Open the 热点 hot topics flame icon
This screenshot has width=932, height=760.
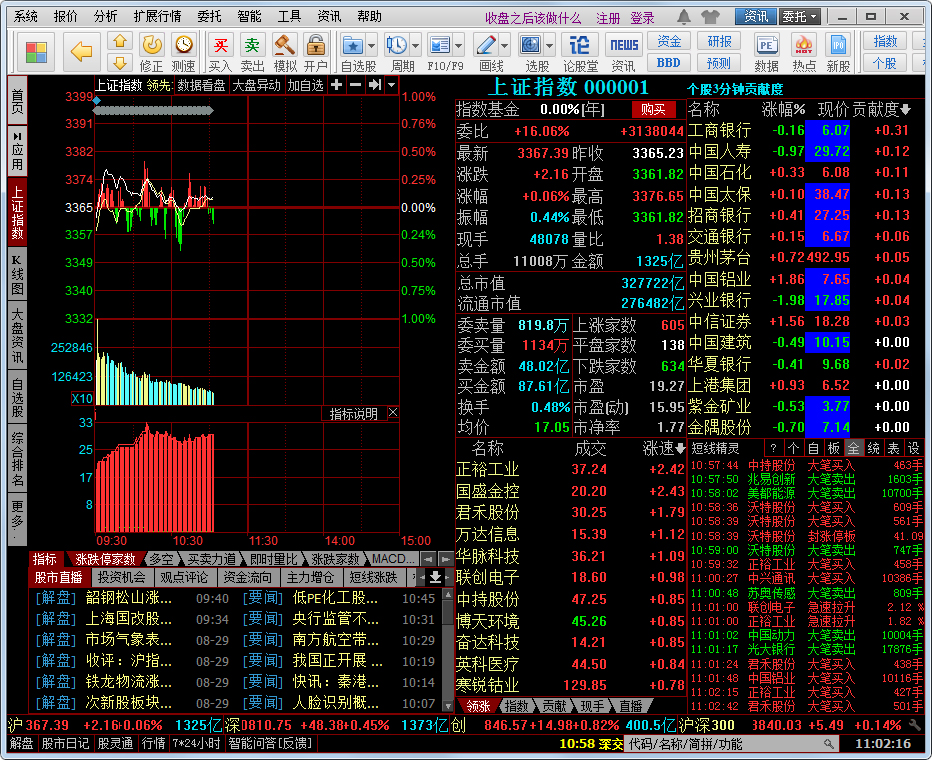point(804,52)
